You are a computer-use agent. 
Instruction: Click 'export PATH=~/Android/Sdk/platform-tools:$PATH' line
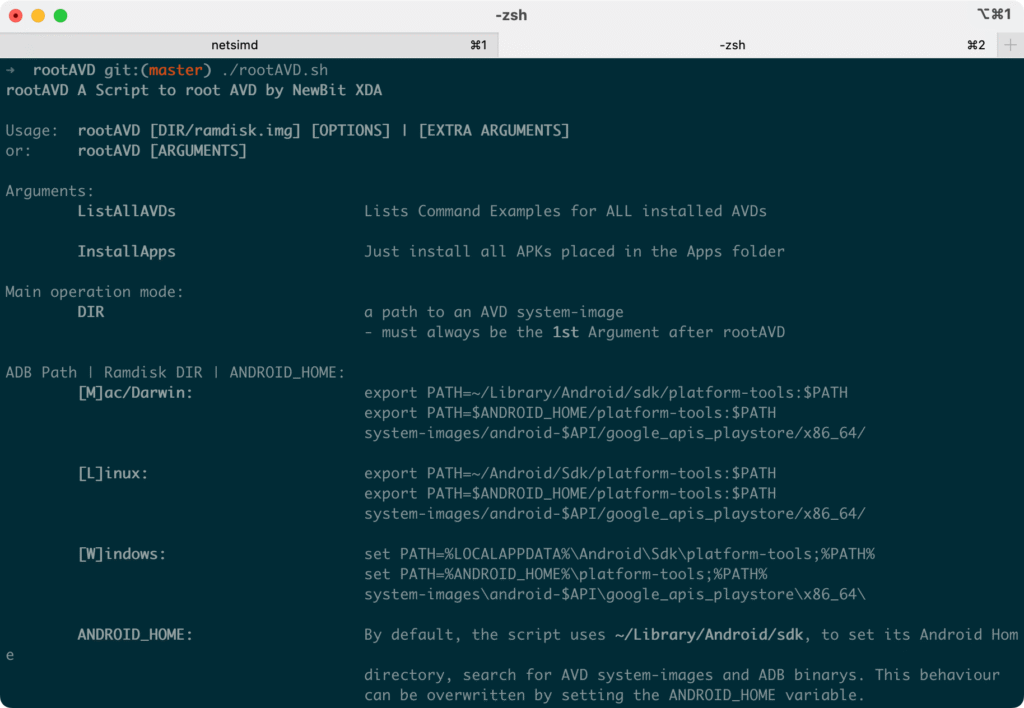570,473
